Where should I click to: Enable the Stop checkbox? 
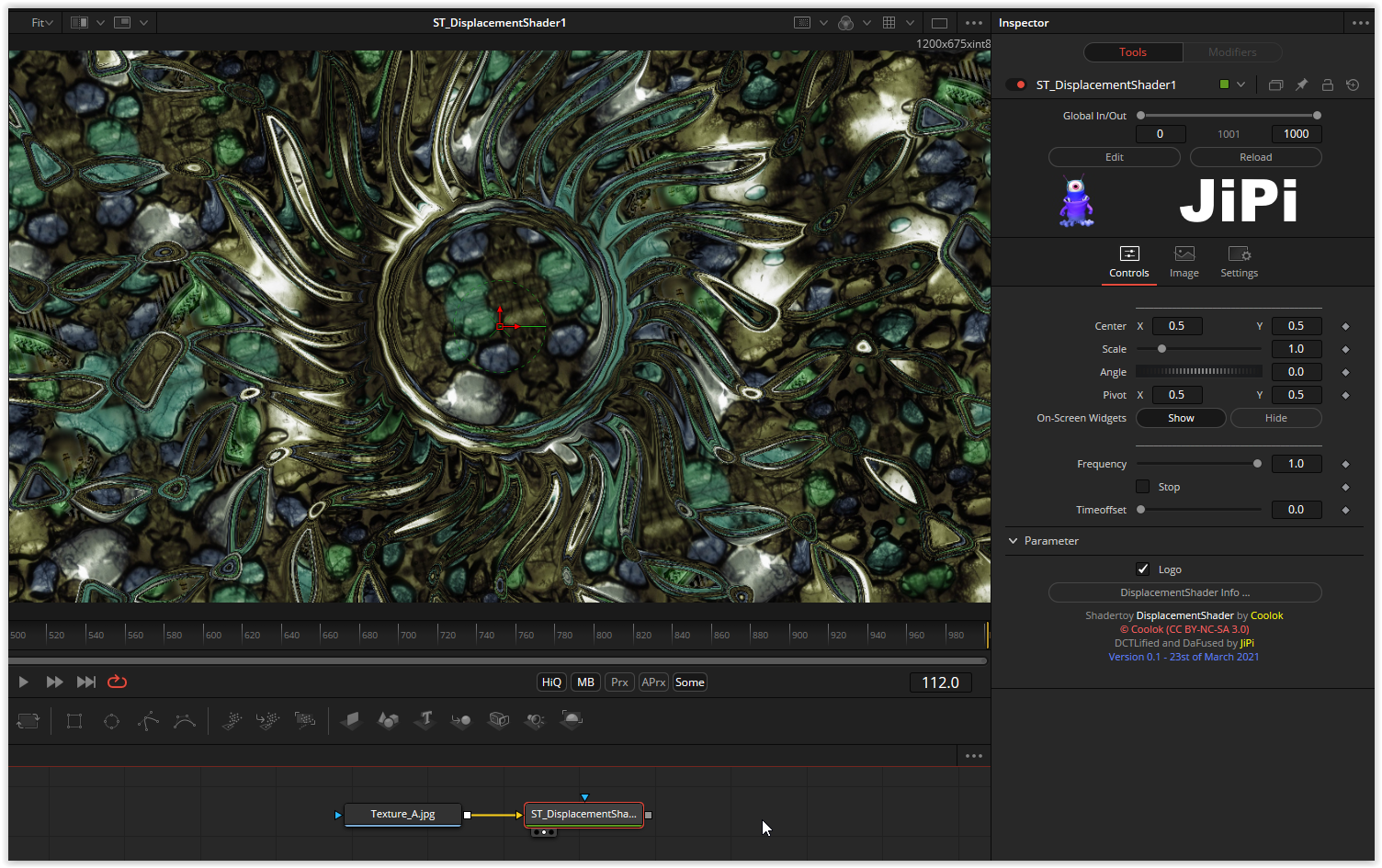click(x=1142, y=486)
